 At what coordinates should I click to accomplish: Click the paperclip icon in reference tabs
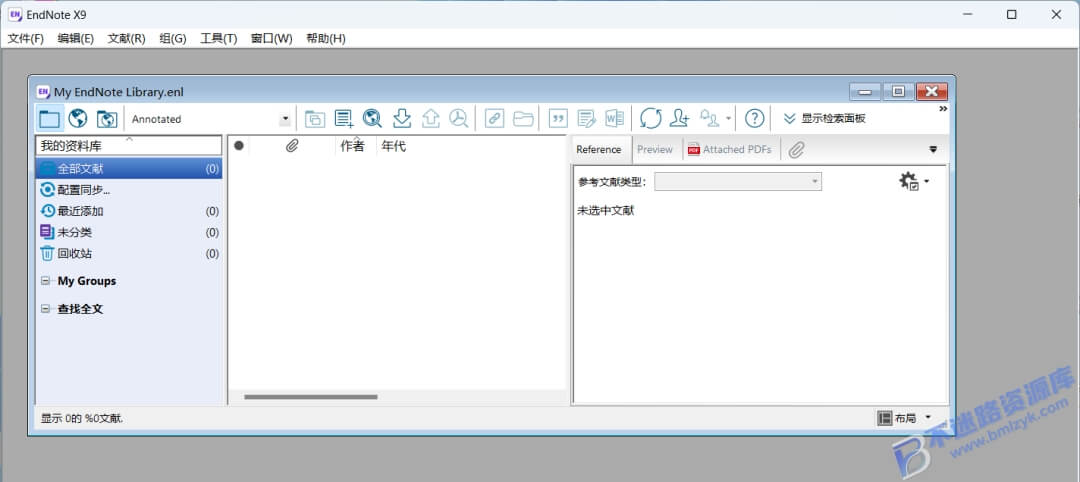coord(796,149)
